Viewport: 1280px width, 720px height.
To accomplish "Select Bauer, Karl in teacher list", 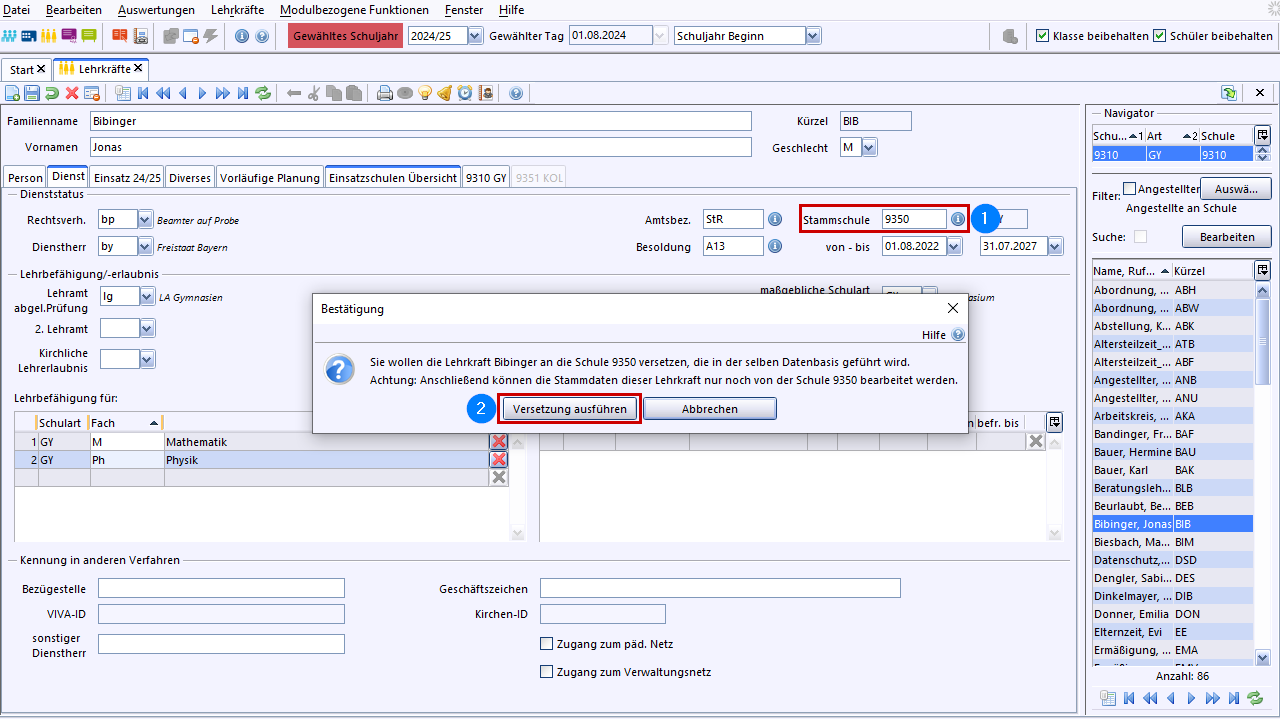I will [1173, 470].
